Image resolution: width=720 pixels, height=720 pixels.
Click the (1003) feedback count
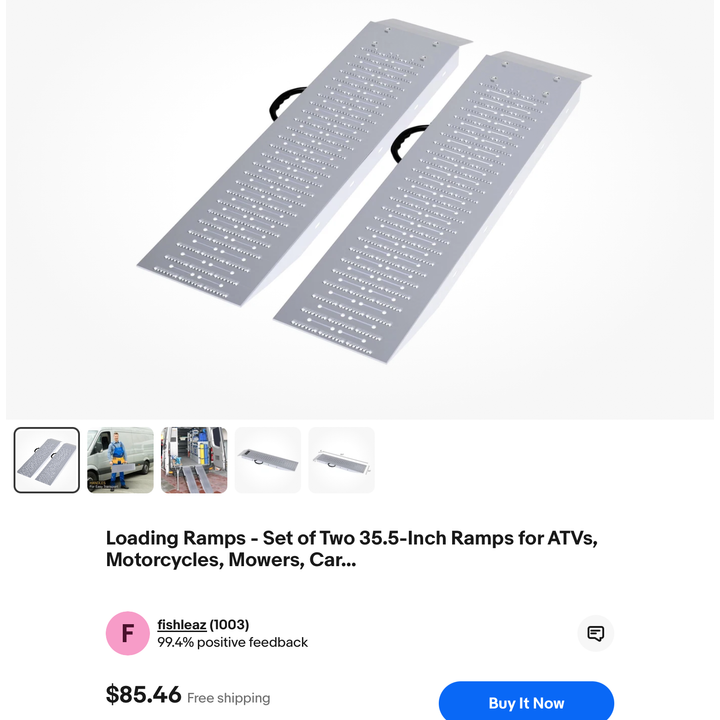(x=229, y=624)
